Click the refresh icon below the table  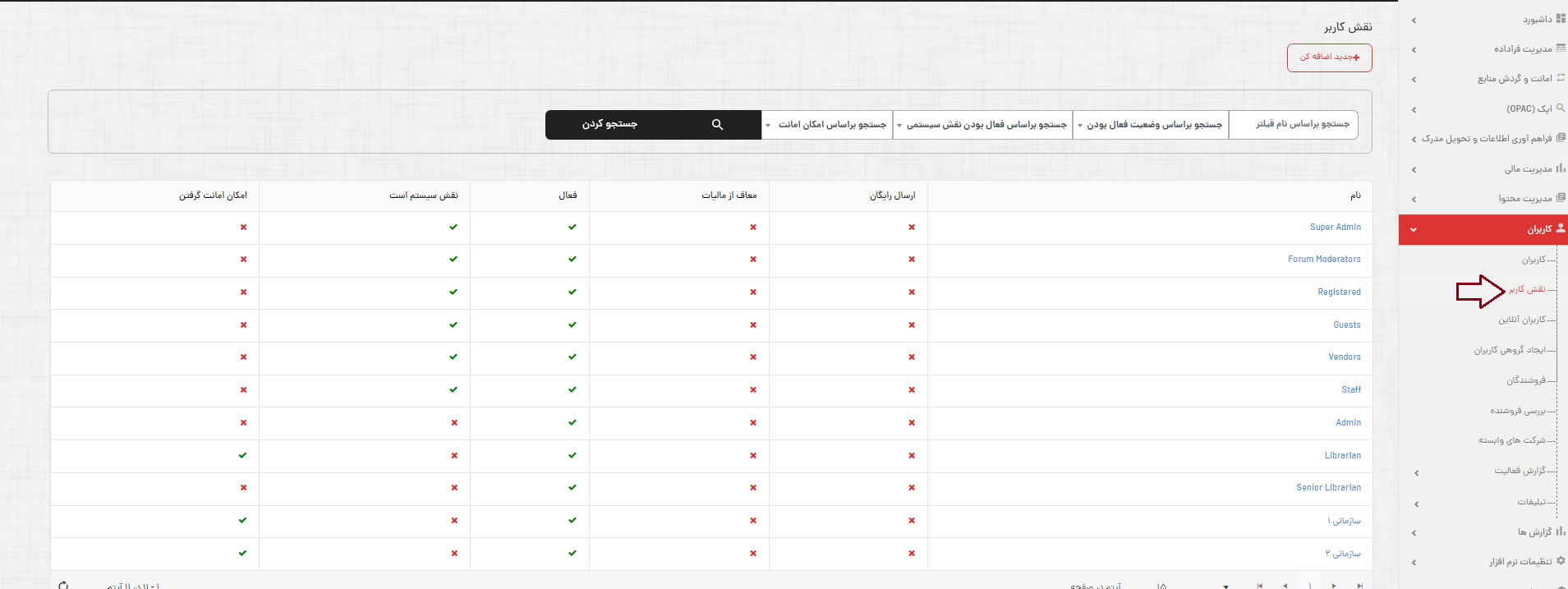(x=63, y=585)
